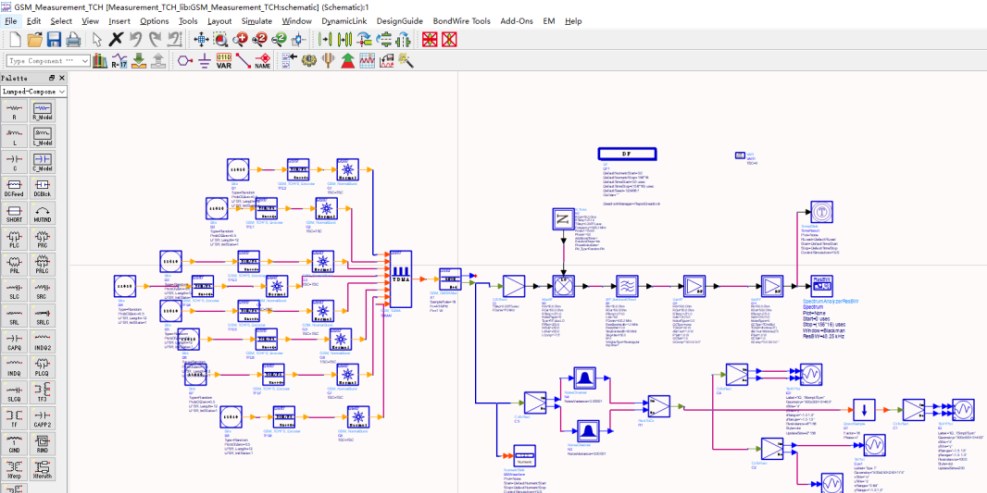Click the Delete (black X) tool
Image resolution: width=987 pixels, height=493 pixels.
116,39
